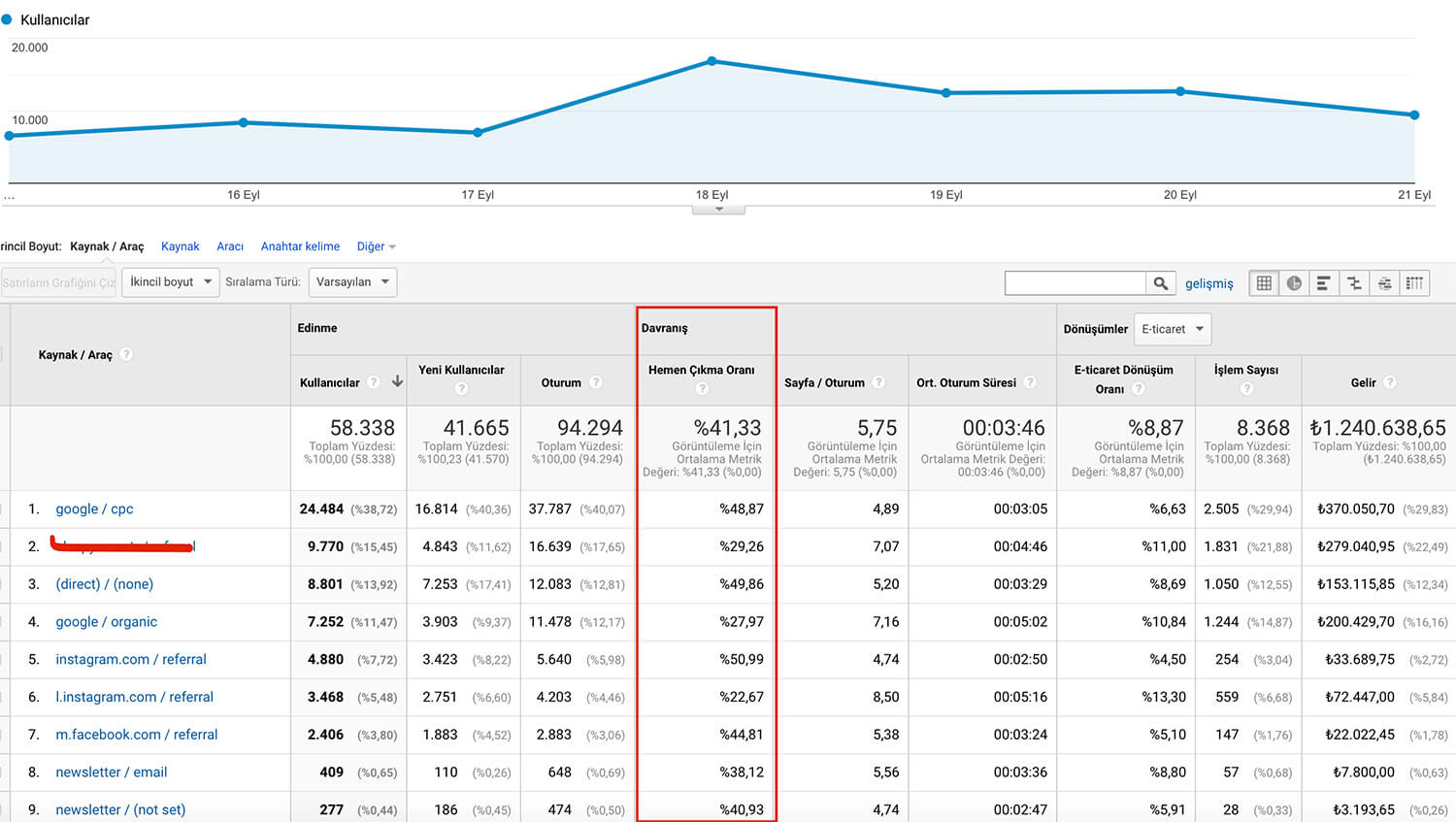Image resolution: width=1456 pixels, height=822 pixels.
Task: Click the Kullanıcılar legend dot above the chart
Action: point(7,19)
